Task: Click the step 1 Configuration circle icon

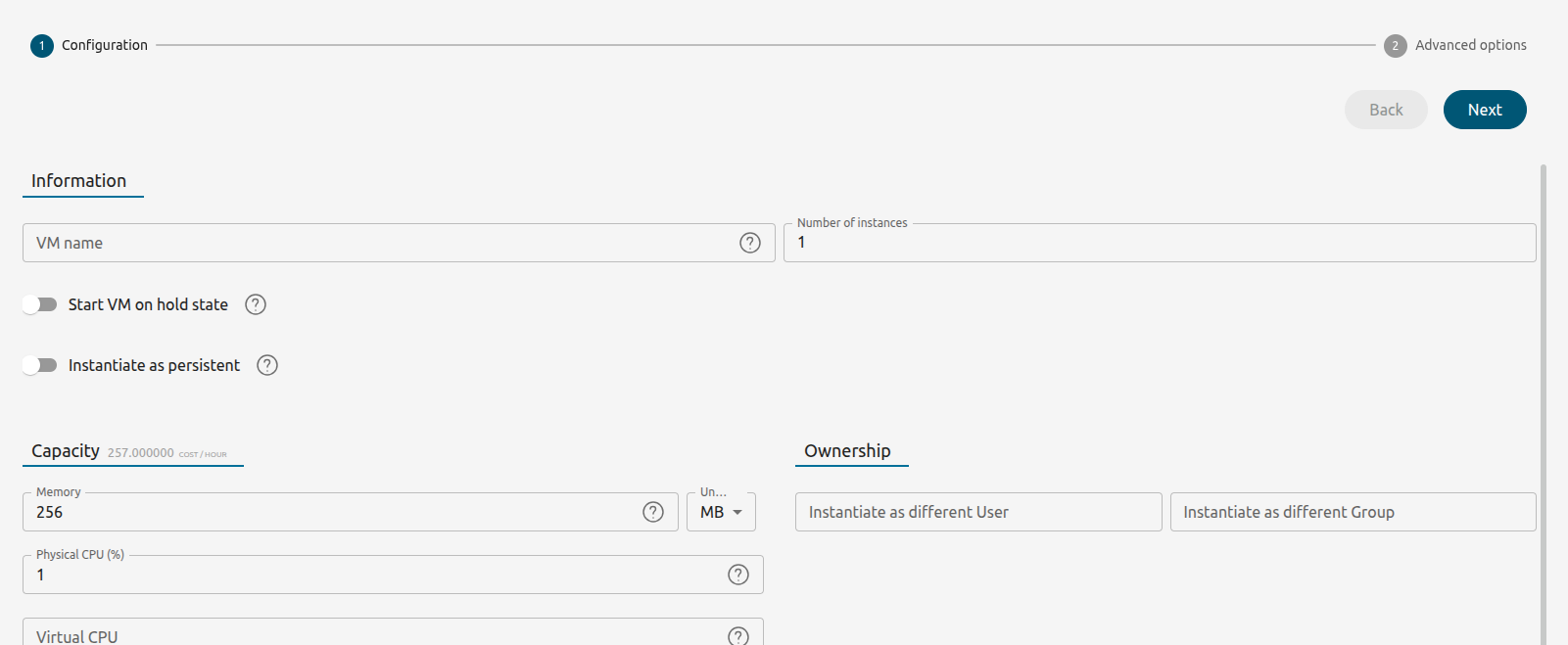Action: click(42, 46)
